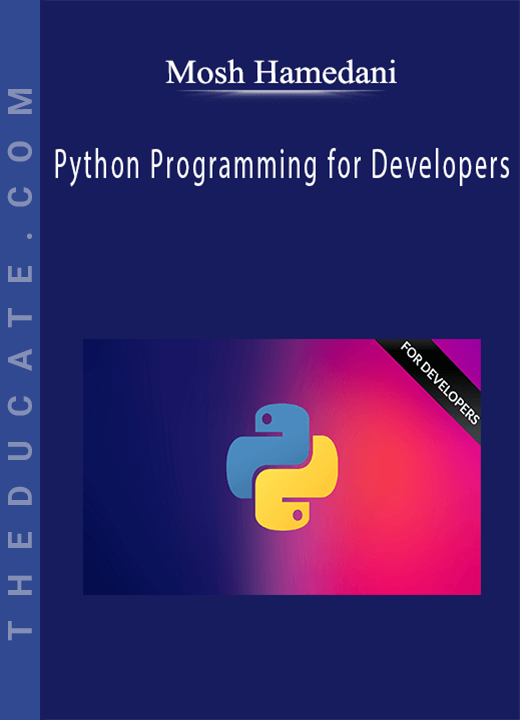
Task: Click the gradient course thumbnail image
Action: click(282, 467)
